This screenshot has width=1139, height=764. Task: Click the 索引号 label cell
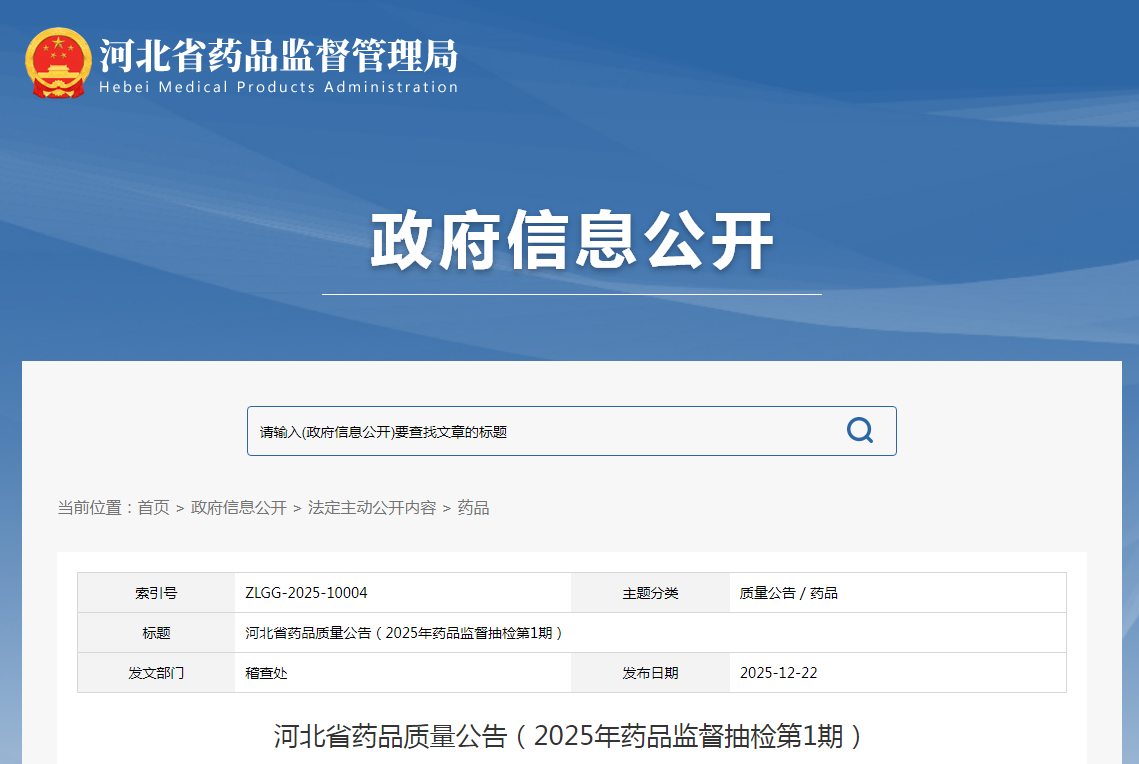point(156,593)
